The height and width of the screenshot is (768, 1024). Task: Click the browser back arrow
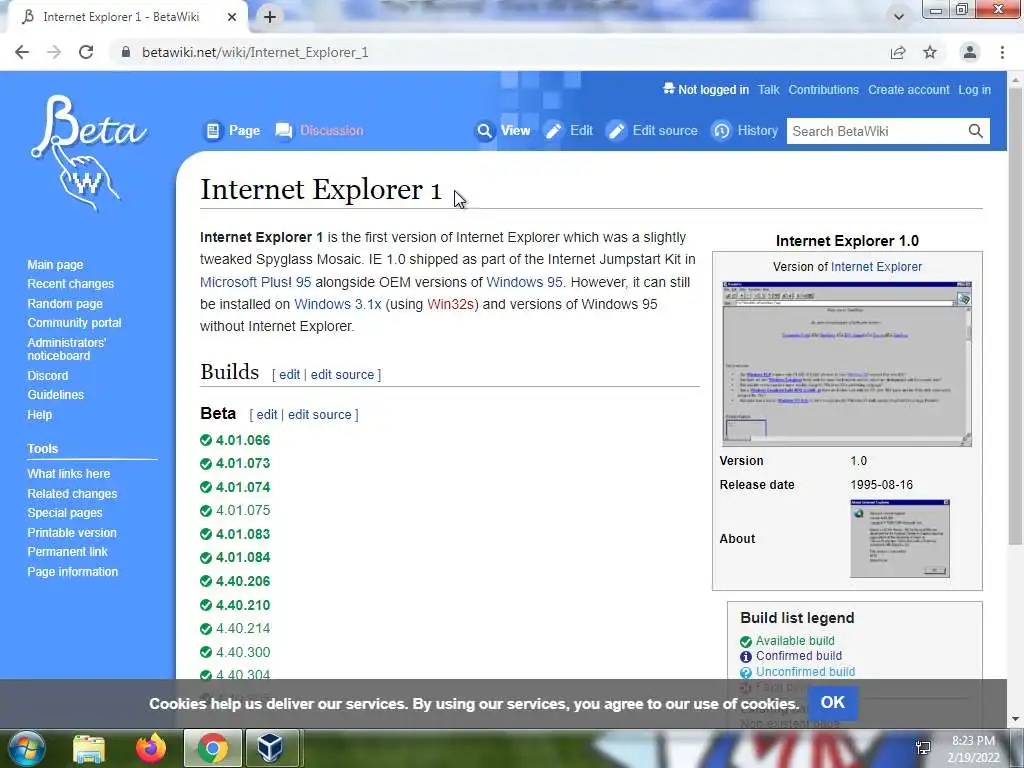pos(22,52)
